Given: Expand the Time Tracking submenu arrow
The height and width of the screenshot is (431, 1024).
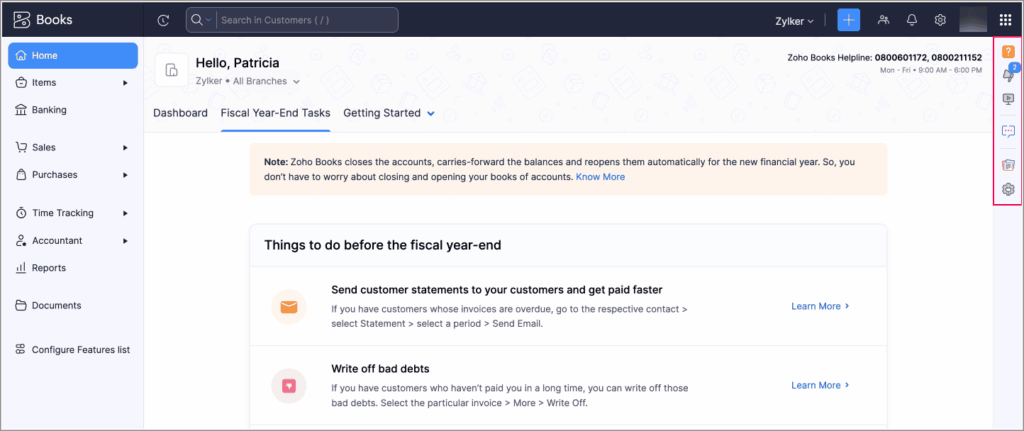Looking at the screenshot, I should pos(125,213).
